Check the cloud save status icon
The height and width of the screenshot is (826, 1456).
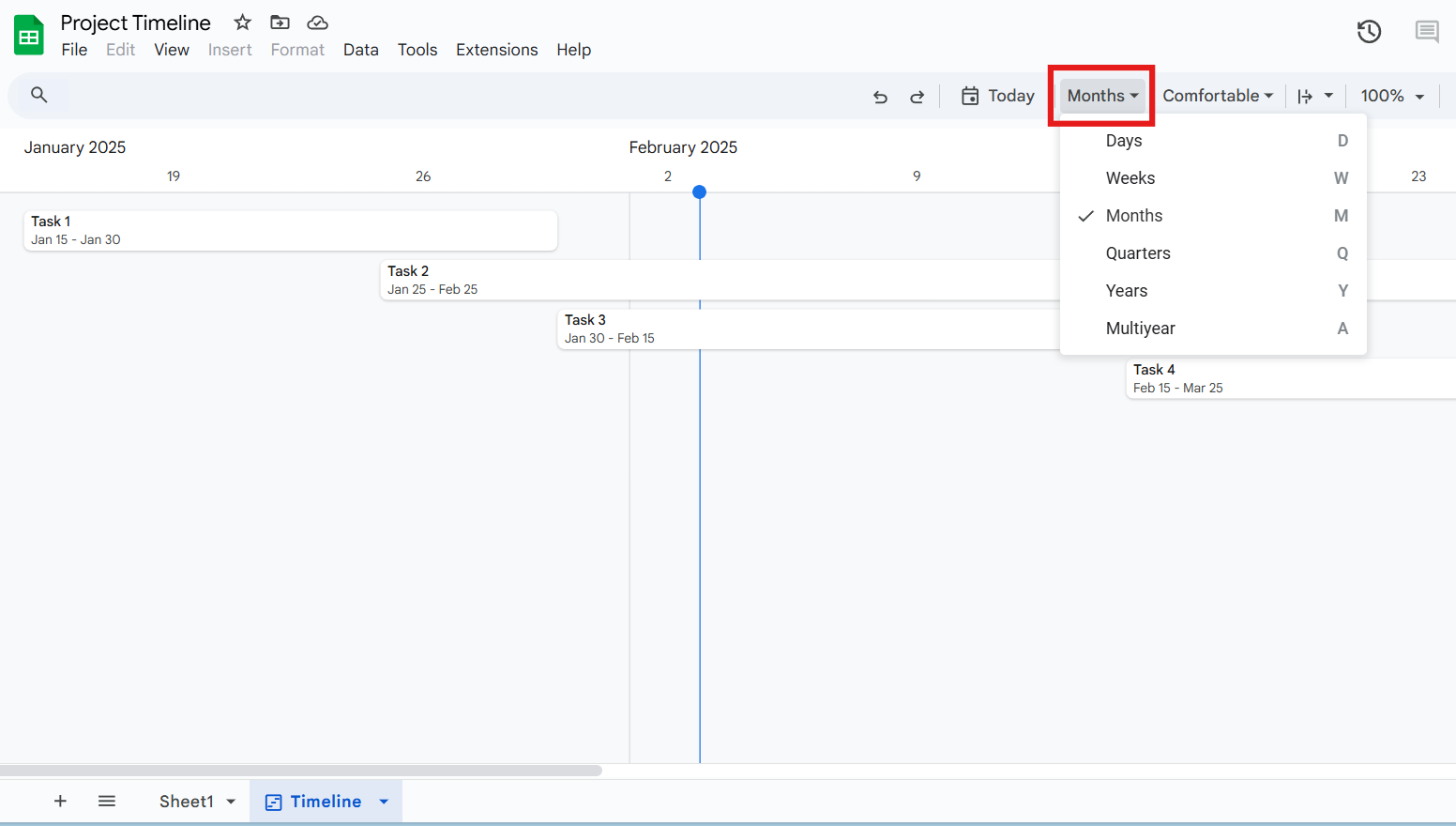click(x=318, y=23)
